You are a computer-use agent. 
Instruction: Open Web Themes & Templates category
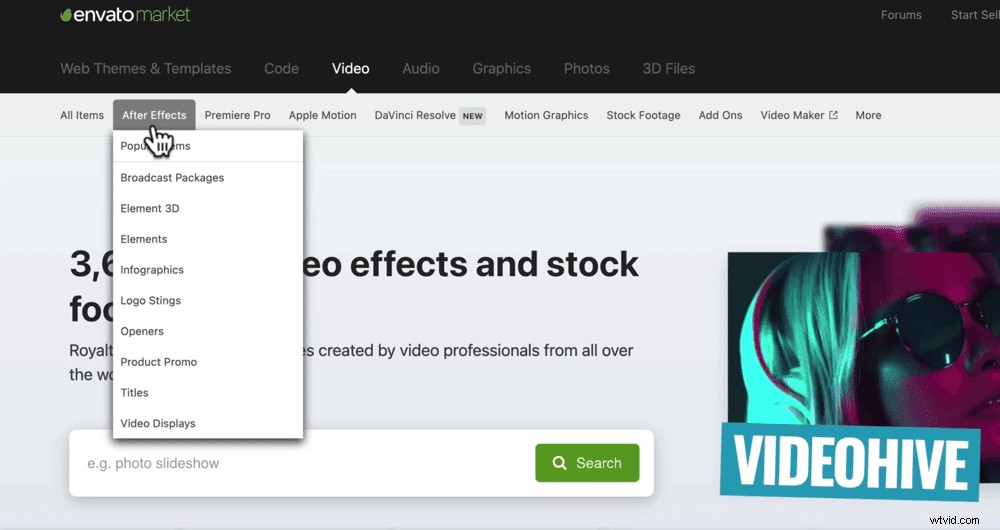[145, 68]
